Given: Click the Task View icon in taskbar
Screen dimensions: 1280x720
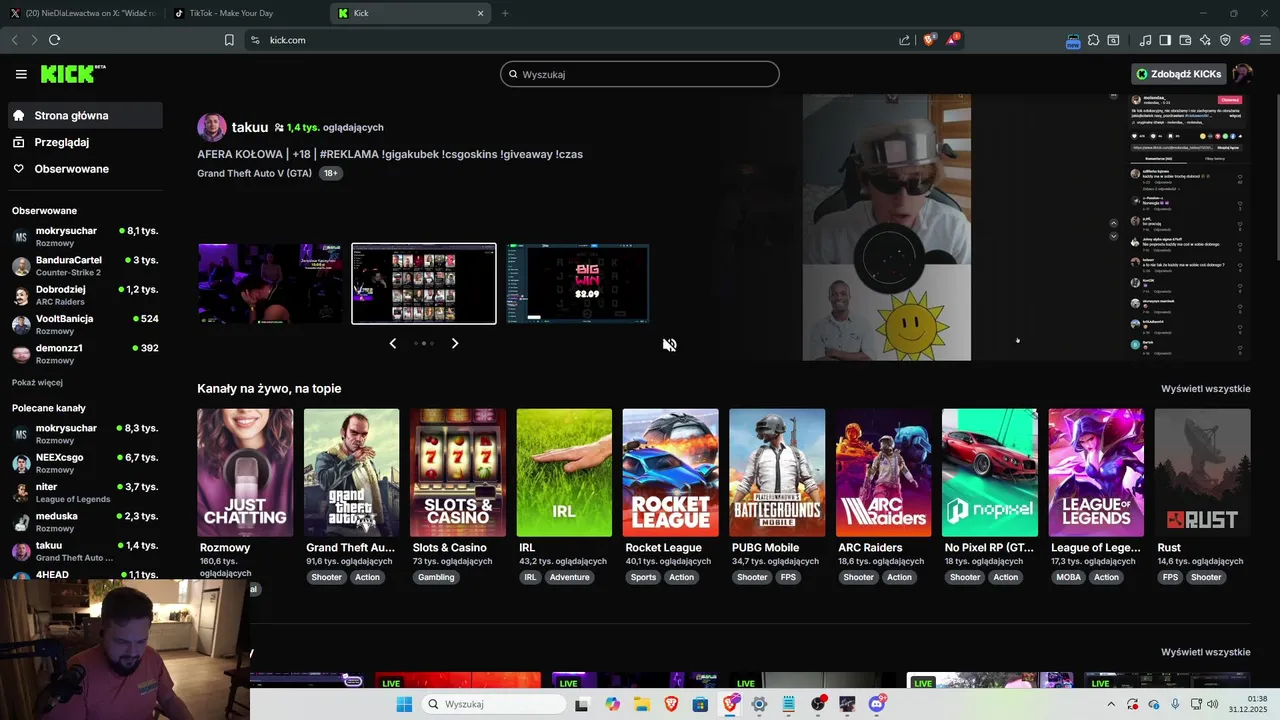Looking at the screenshot, I should pos(582,704).
